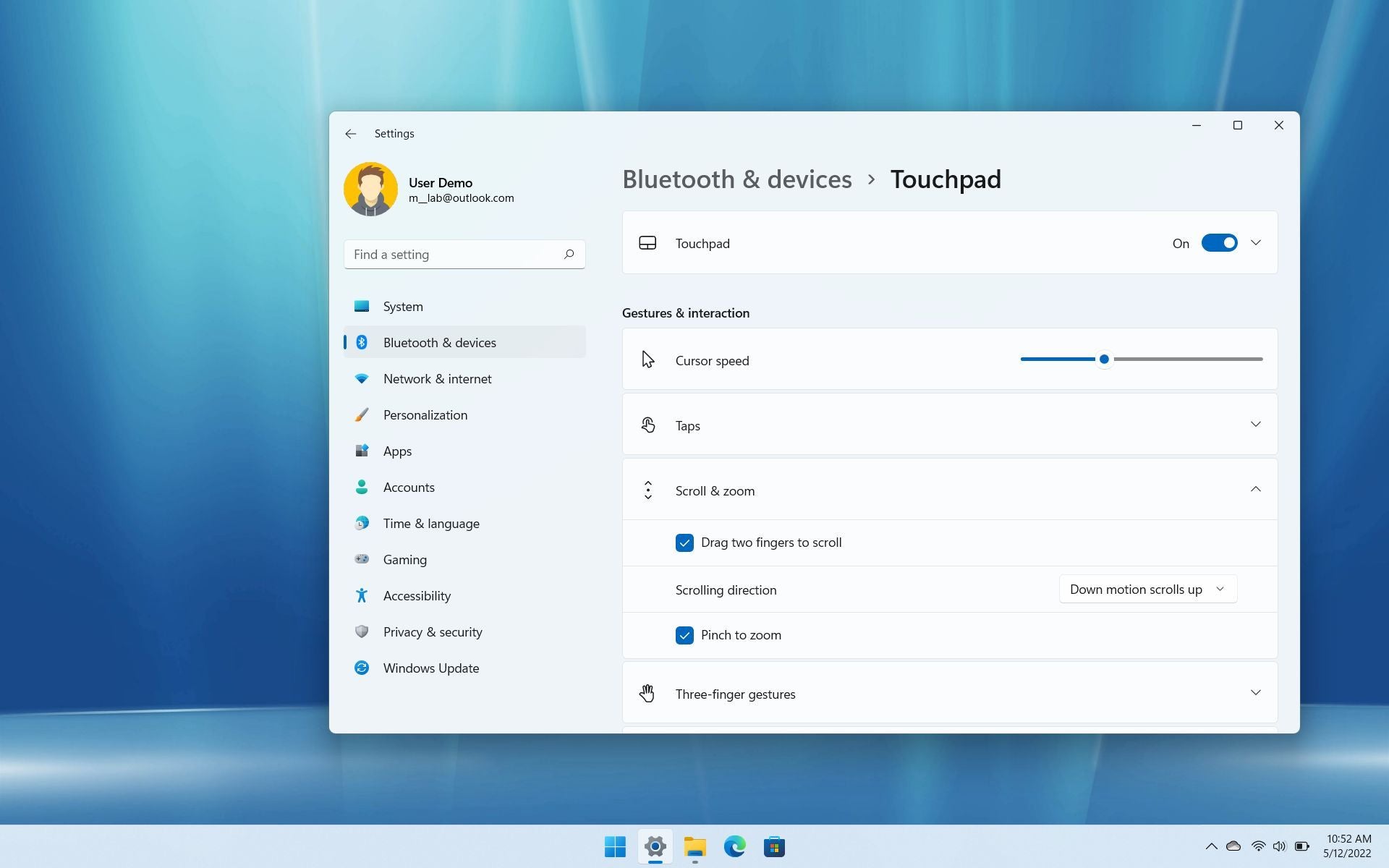The image size is (1389, 868).
Task: Expand the Taps section
Action: tap(1256, 424)
